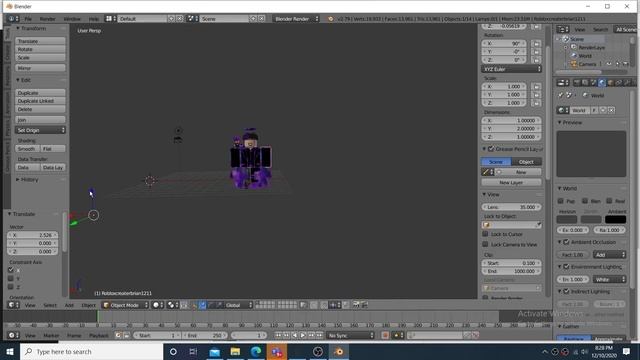Open the Mail app on the taskbar
Viewport: 640px width, 360px height.
(x=214, y=351)
